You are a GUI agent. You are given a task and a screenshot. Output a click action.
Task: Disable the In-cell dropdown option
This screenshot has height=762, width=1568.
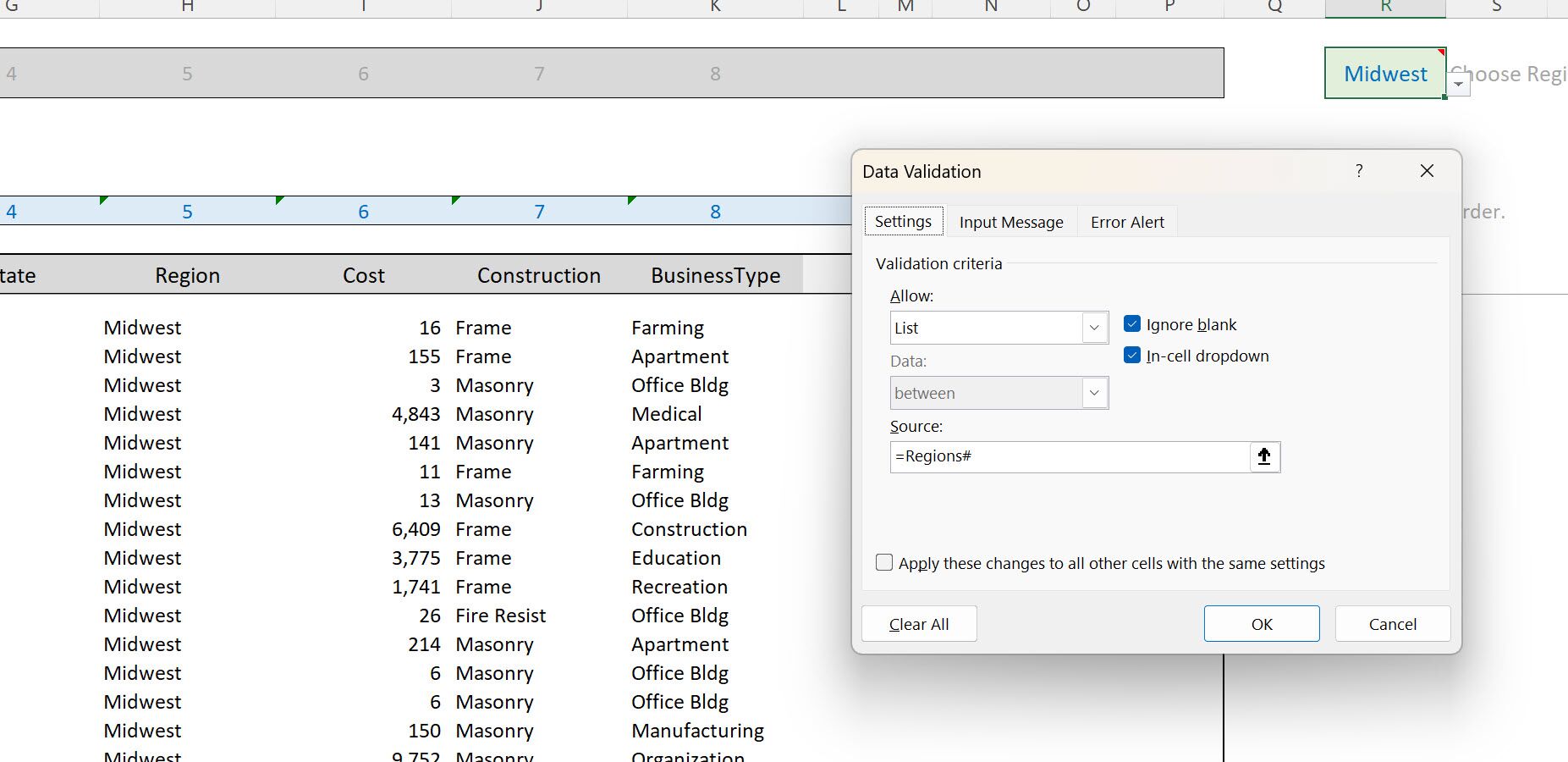[x=1131, y=356]
